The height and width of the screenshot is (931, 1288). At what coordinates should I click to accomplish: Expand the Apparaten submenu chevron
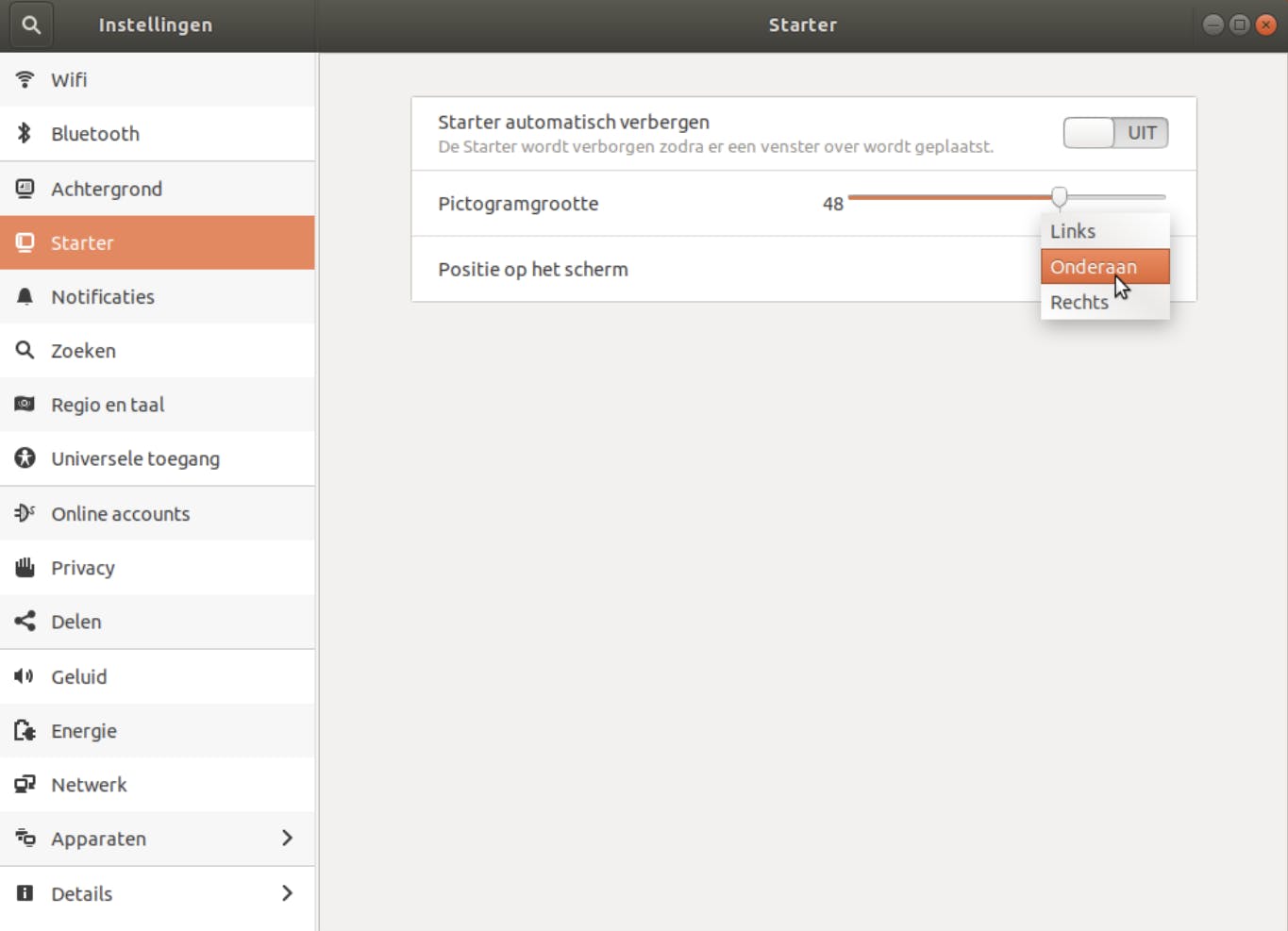[287, 838]
